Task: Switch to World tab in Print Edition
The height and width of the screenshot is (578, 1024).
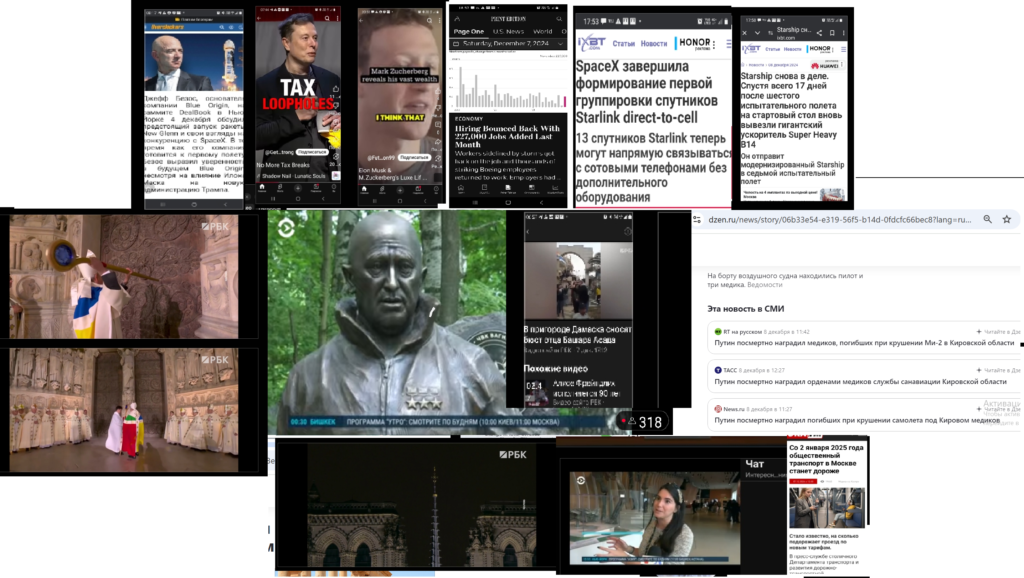Action: pyautogui.click(x=543, y=31)
